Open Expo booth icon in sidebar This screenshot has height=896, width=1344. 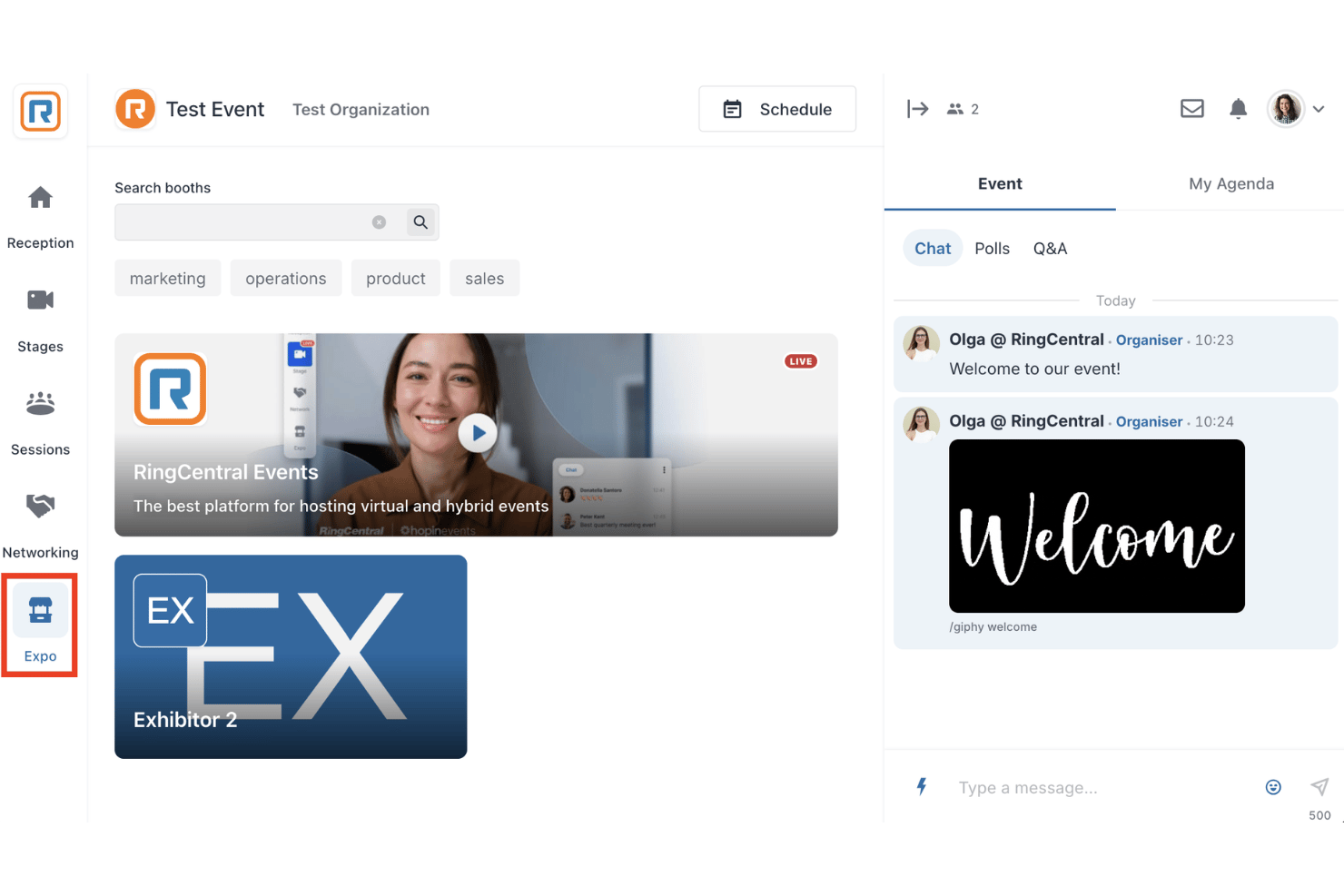(40, 610)
